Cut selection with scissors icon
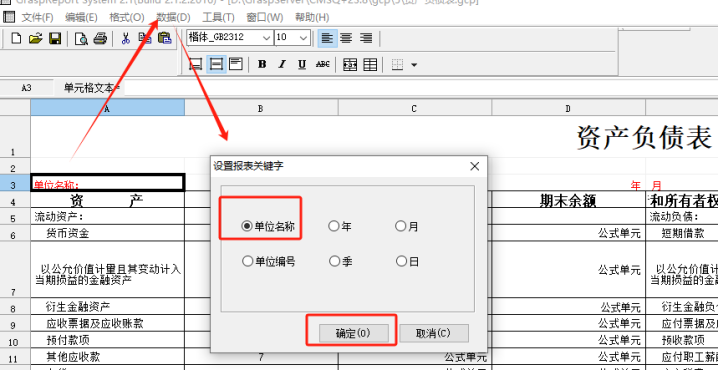Screen dimensions: 719x371 point(126,39)
